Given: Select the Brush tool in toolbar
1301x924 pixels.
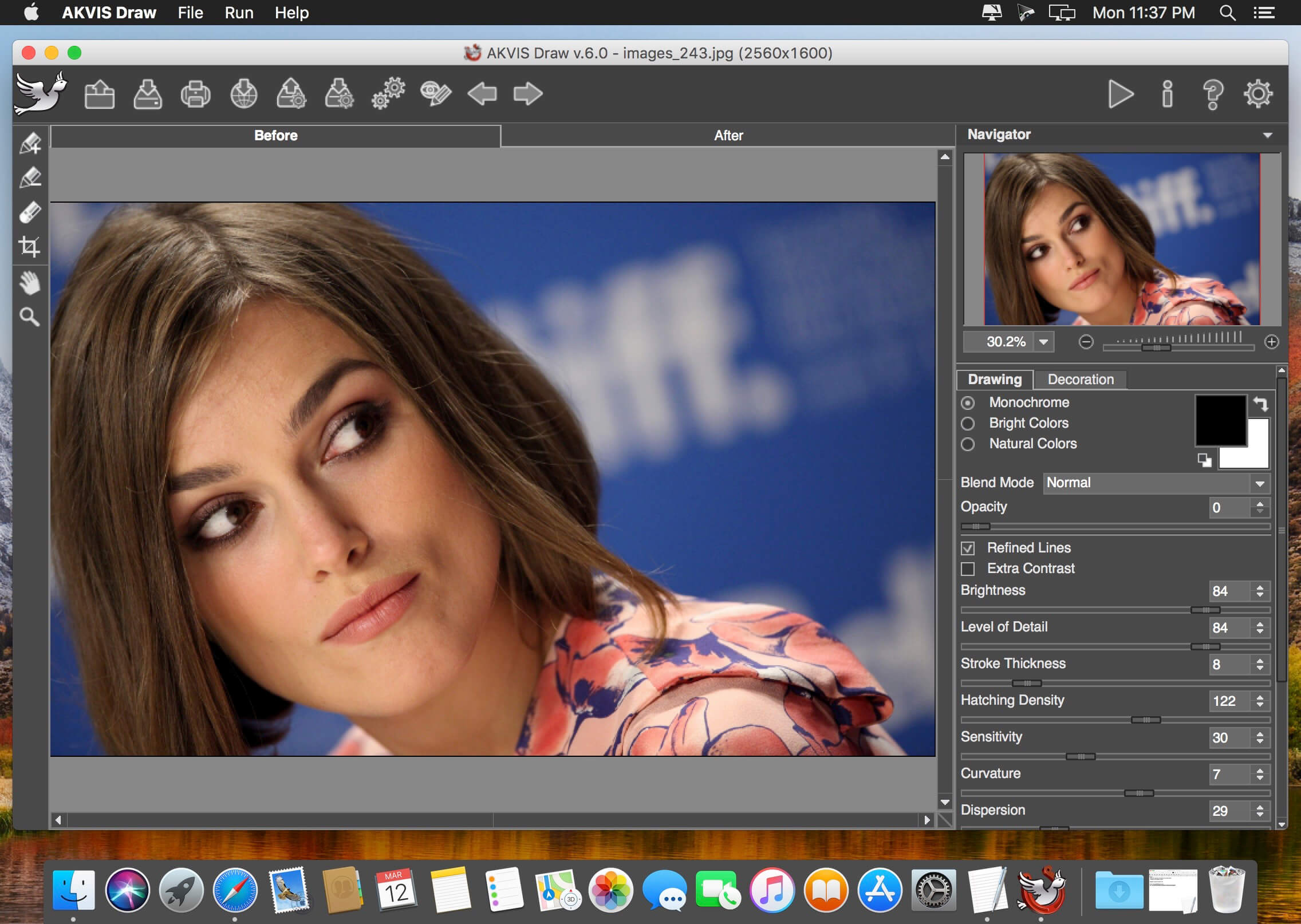Looking at the screenshot, I should [x=30, y=212].
